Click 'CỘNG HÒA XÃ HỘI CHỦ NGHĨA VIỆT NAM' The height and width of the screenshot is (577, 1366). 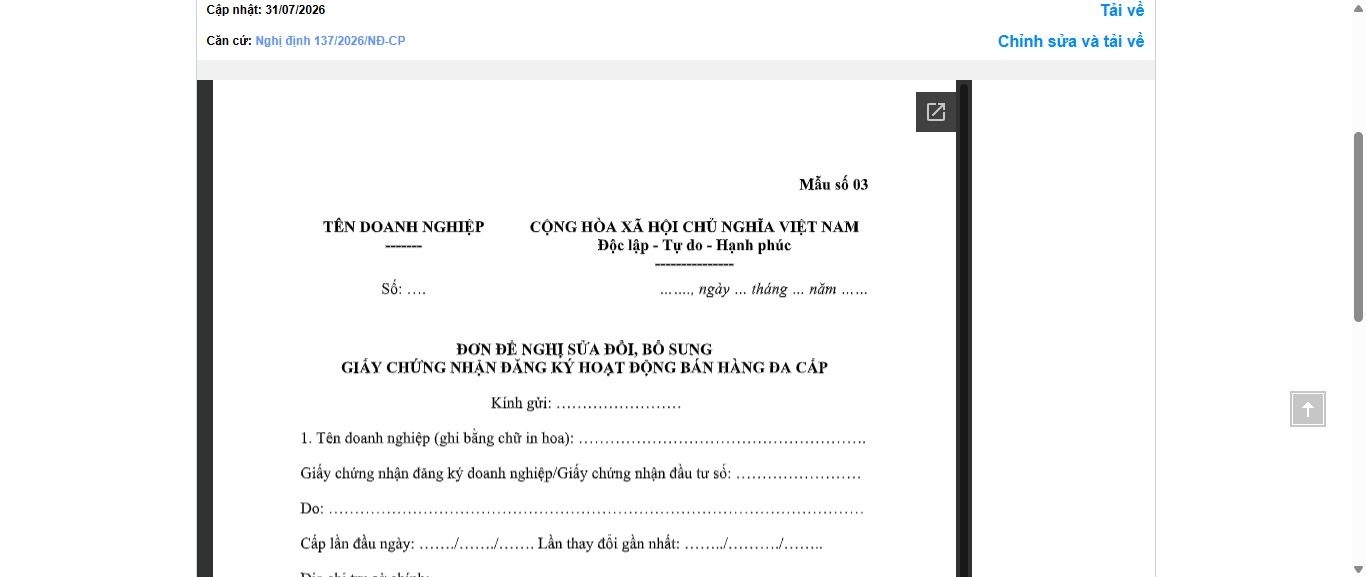coord(694,227)
